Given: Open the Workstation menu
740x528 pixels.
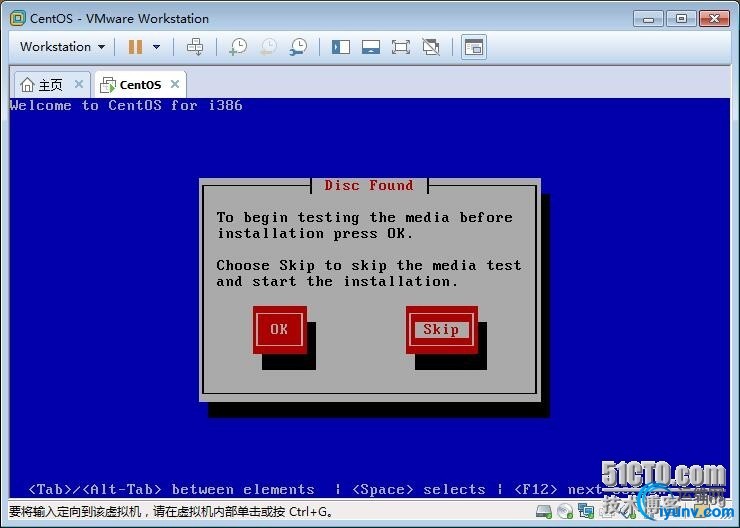Looking at the screenshot, I should 62,47.
